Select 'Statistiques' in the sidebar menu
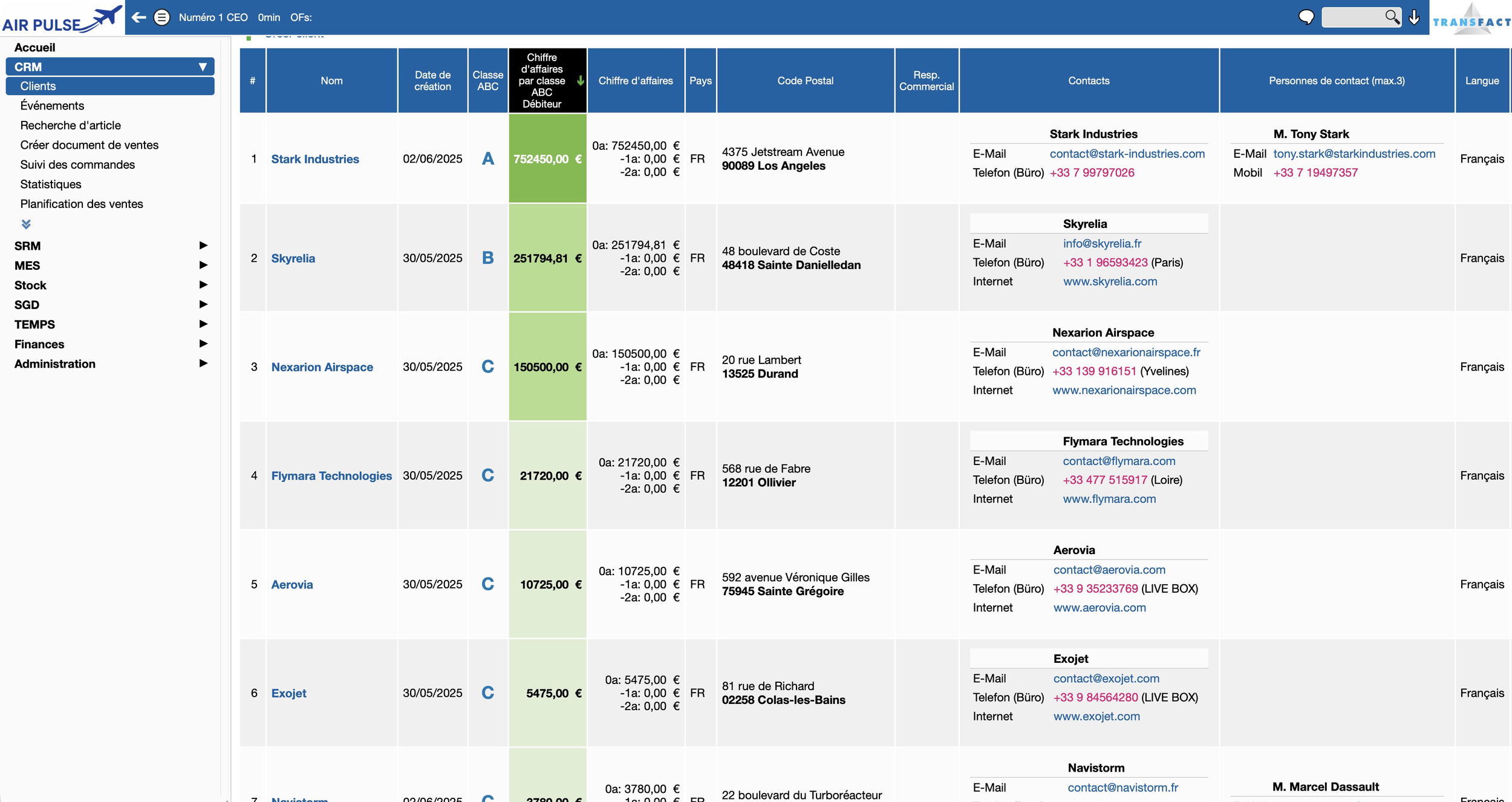Screen dimensions: 1512x802 pyautogui.click(x=51, y=184)
